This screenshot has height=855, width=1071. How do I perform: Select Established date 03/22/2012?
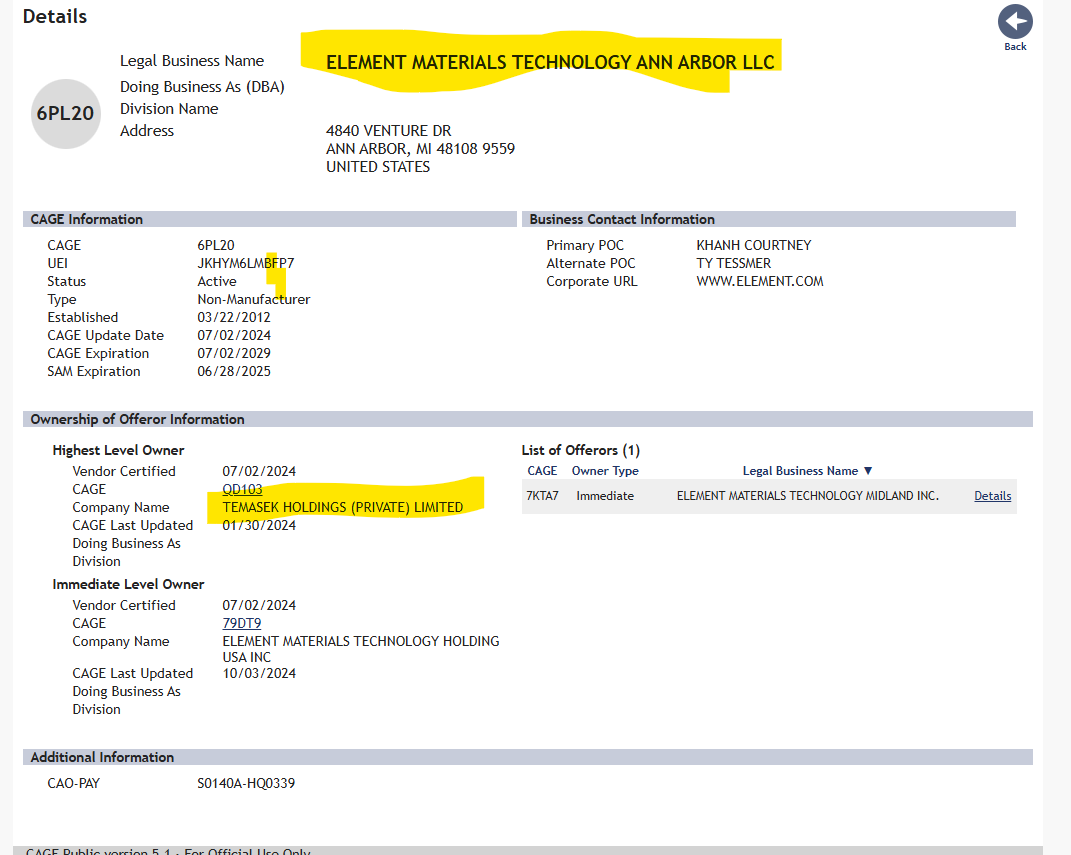[x=234, y=318]
